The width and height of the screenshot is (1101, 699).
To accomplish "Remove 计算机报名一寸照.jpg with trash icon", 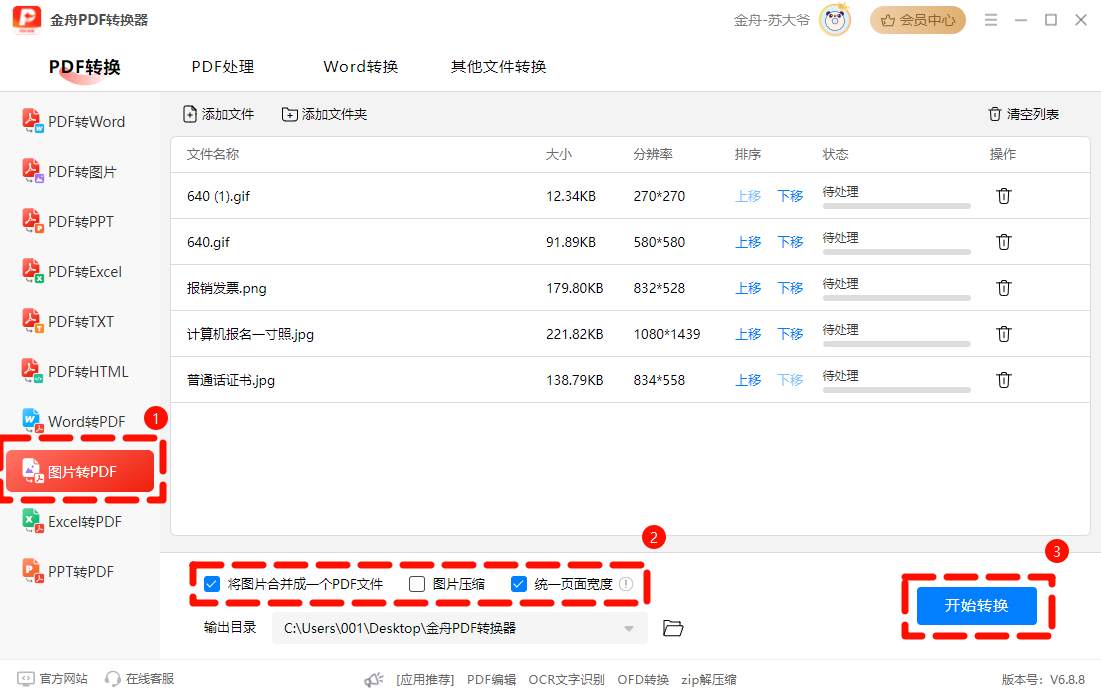I will coord(1003,334).
